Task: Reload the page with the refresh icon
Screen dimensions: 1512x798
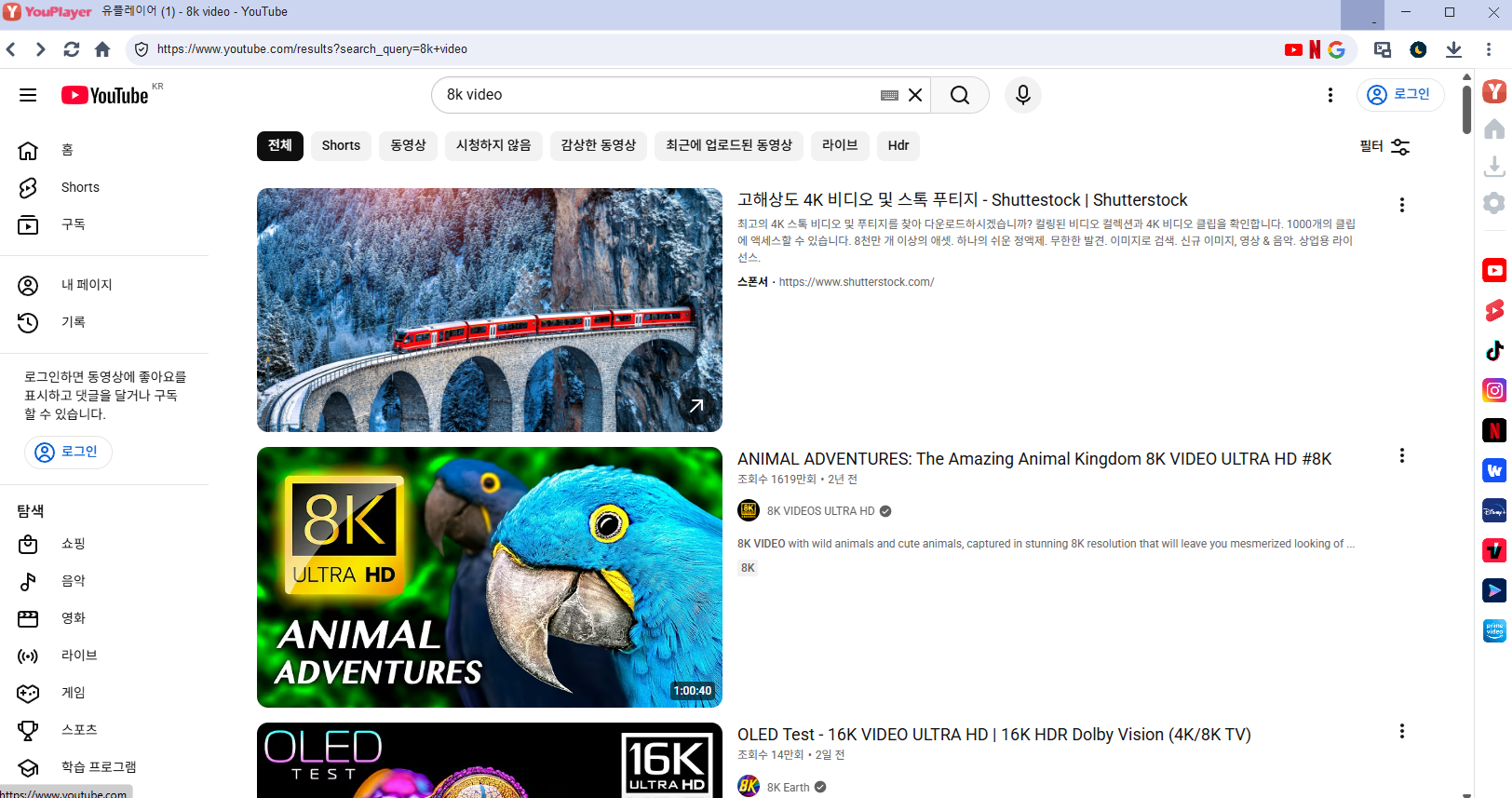Action: click(x=71, y=49)
